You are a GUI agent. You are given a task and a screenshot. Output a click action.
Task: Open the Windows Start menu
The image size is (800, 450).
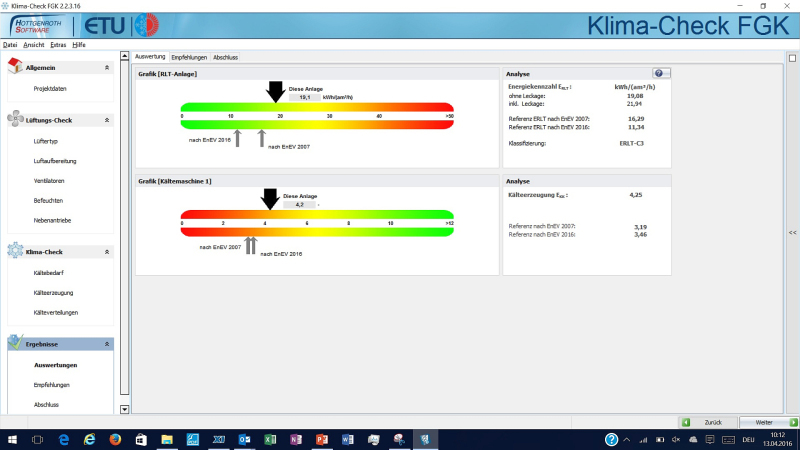pos(12,439)
